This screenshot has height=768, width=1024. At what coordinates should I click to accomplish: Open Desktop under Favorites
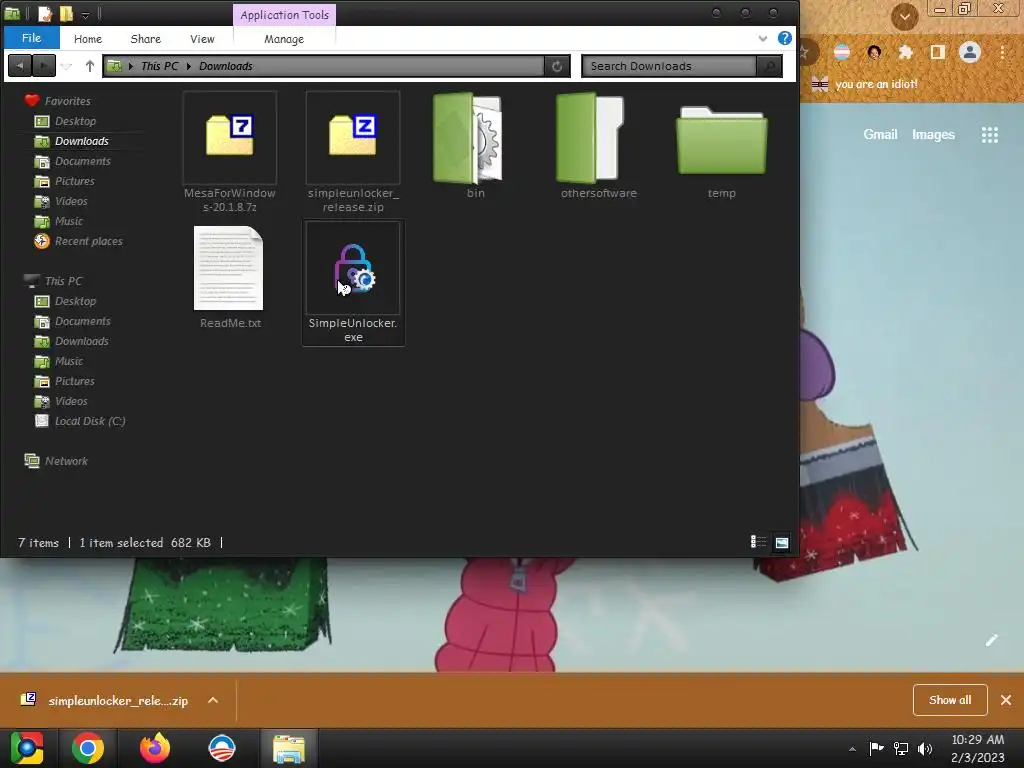tap(75, 121)
